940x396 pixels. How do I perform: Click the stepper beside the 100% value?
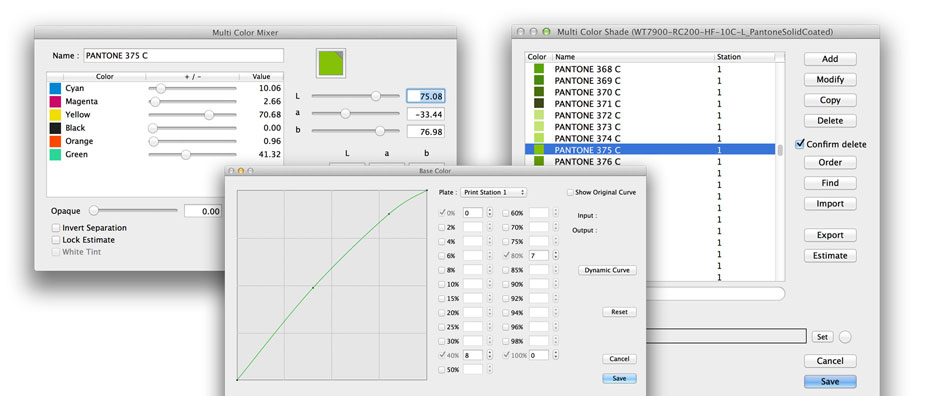click(x=555, y=355)
